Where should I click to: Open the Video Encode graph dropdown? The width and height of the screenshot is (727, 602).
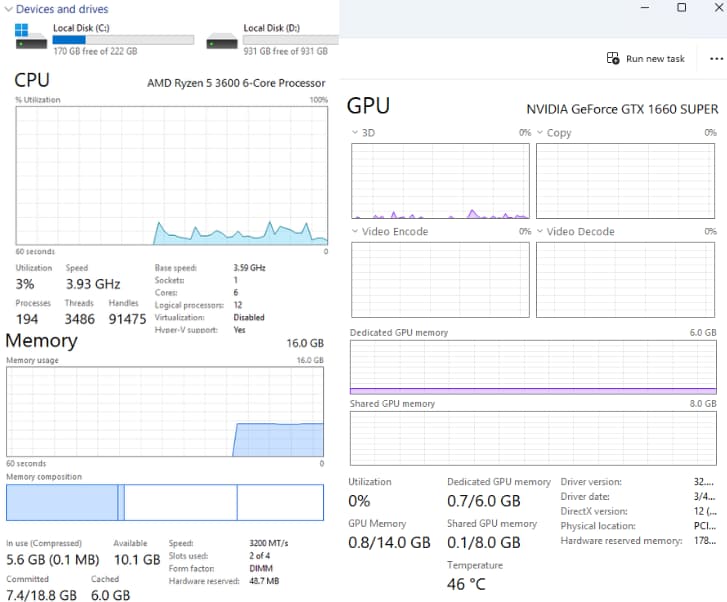pos(355,231)
